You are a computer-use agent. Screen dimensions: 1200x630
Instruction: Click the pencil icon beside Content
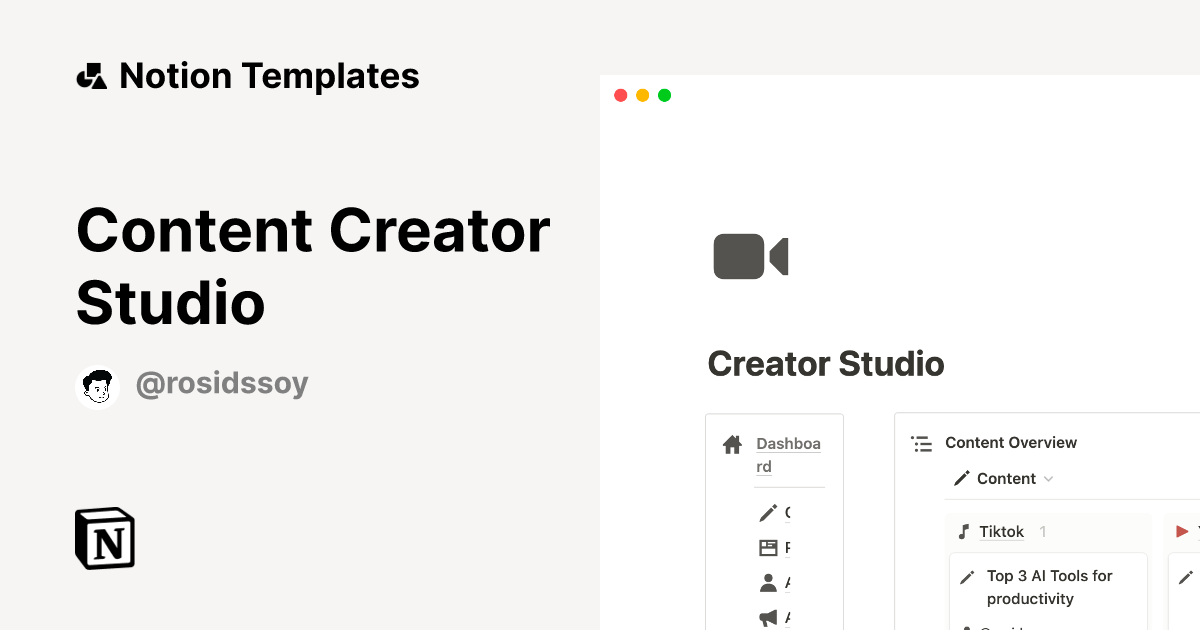click(963, 478)
